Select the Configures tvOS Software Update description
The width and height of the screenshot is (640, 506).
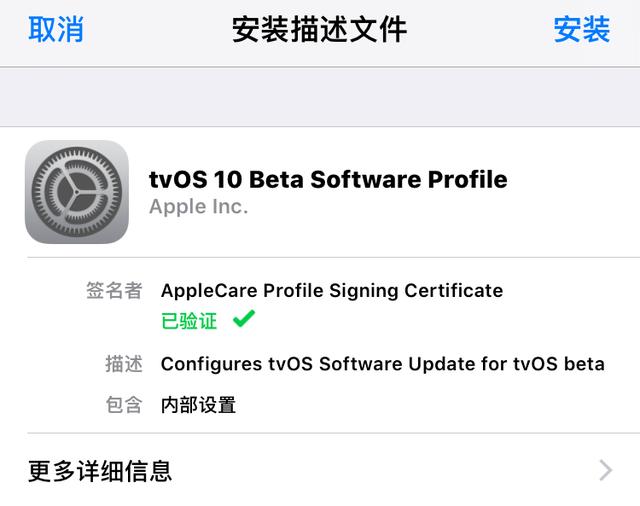pyautogui.click(x=382, y=364)
